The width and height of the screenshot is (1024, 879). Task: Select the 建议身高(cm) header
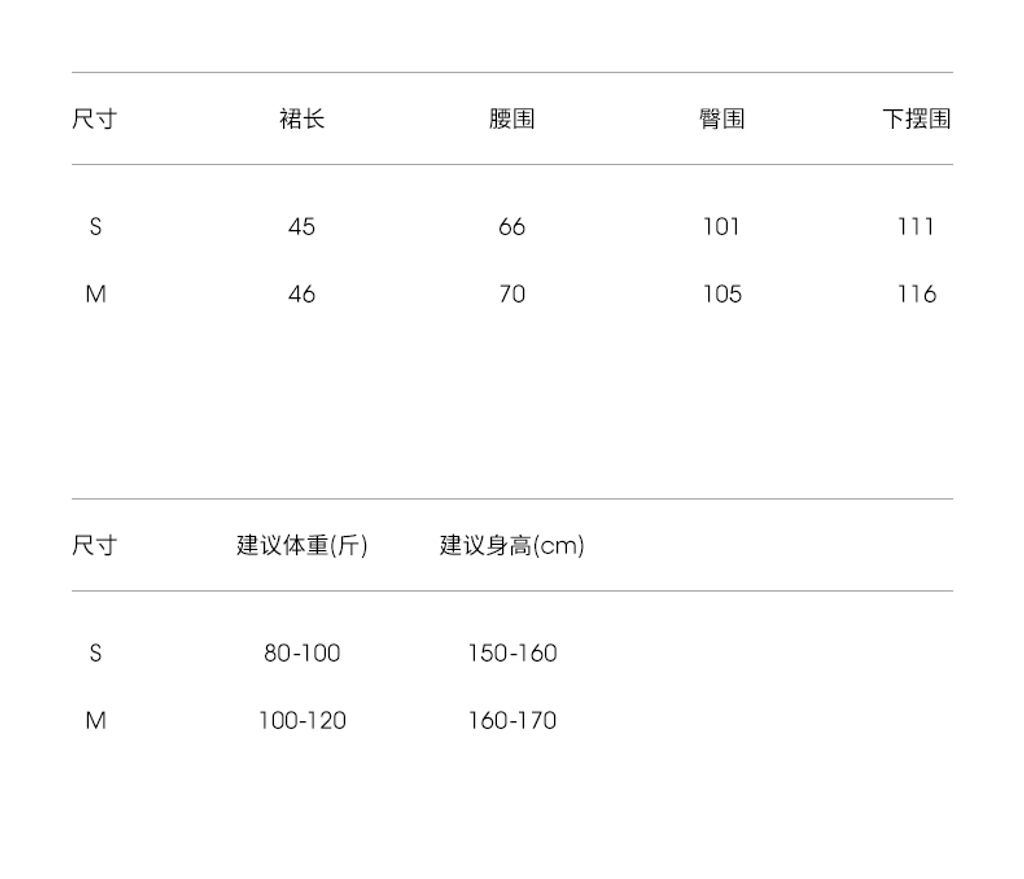tap(511, 546)
